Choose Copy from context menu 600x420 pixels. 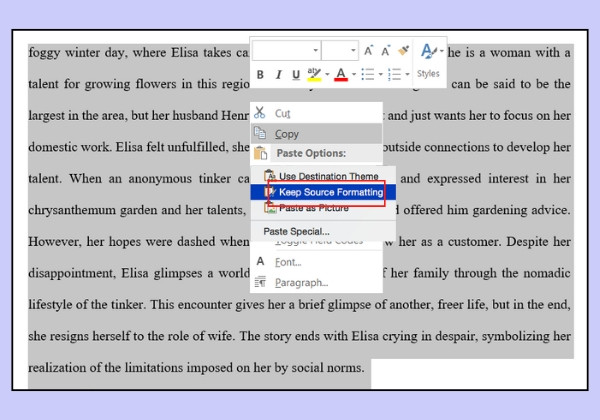point(317,134)
